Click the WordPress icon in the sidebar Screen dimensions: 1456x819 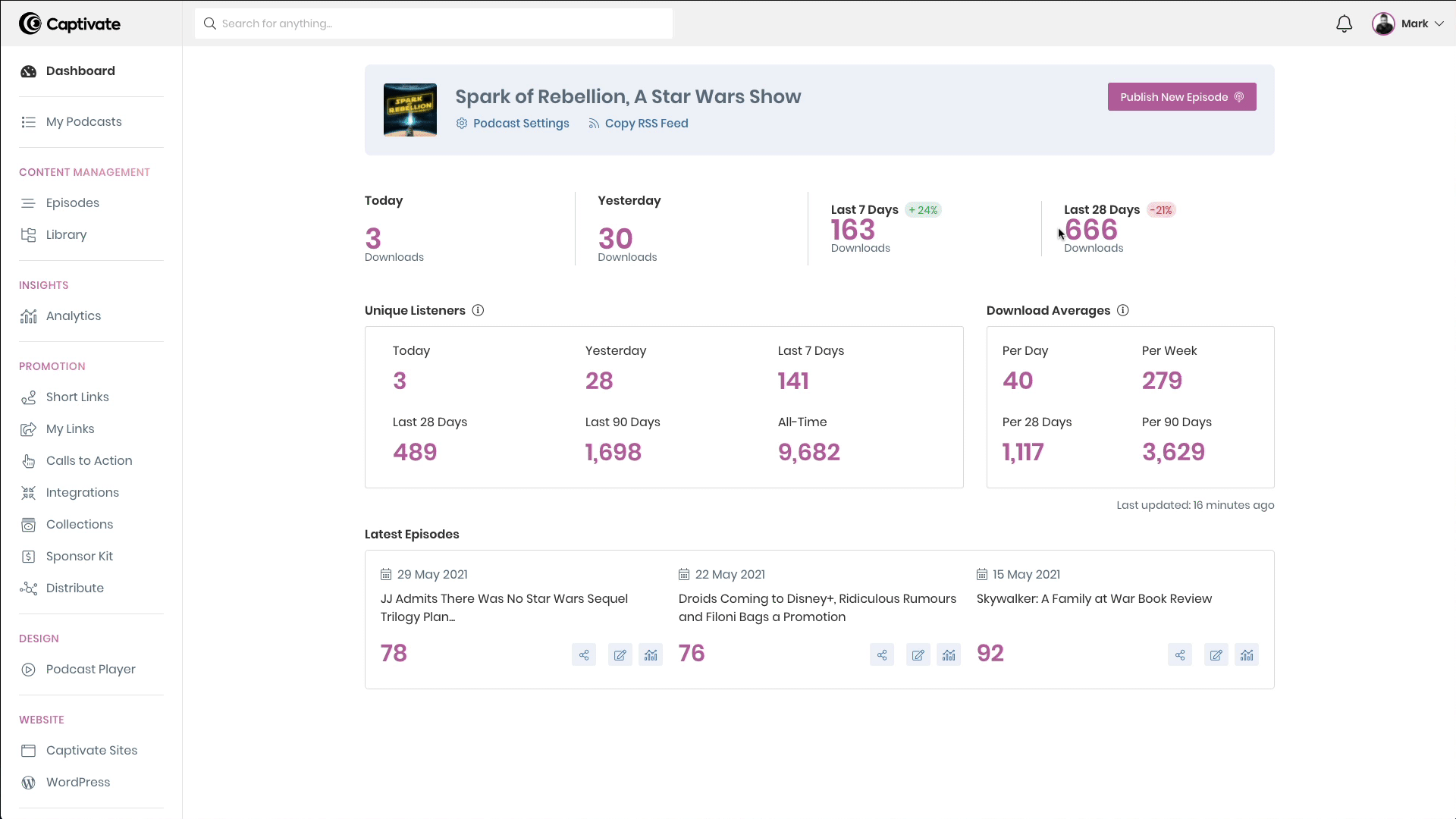coord(28,782)
